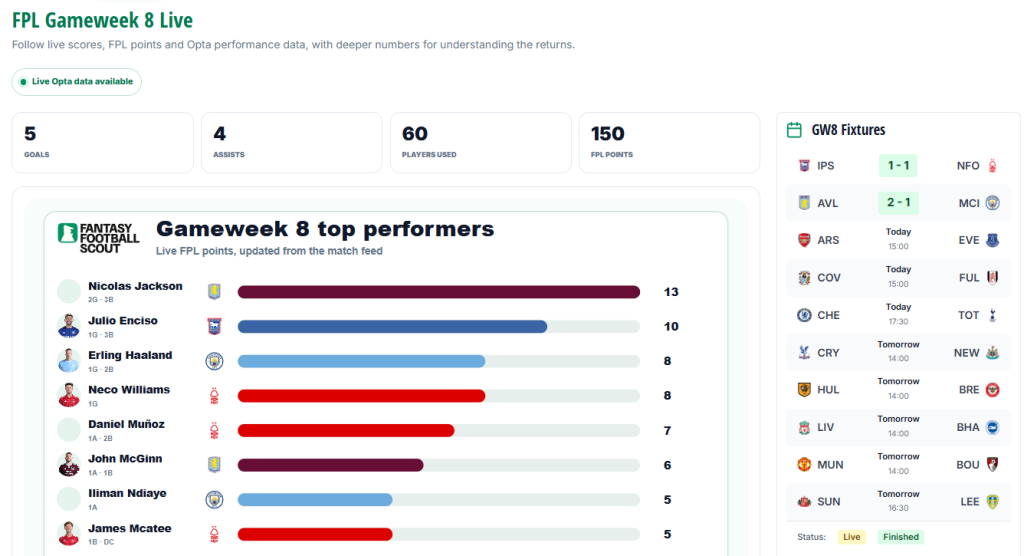This screenshot has height=556, width=1024.
Task: Click the 5 Goals stat card
Action: (x=103, y=142)
